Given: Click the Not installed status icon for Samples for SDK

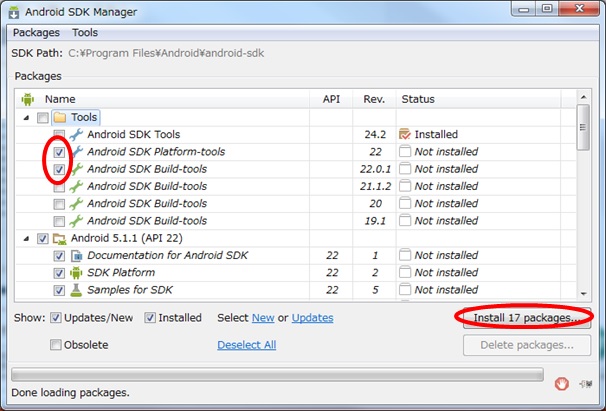Looking at the screenshot, I should point(405,290).
